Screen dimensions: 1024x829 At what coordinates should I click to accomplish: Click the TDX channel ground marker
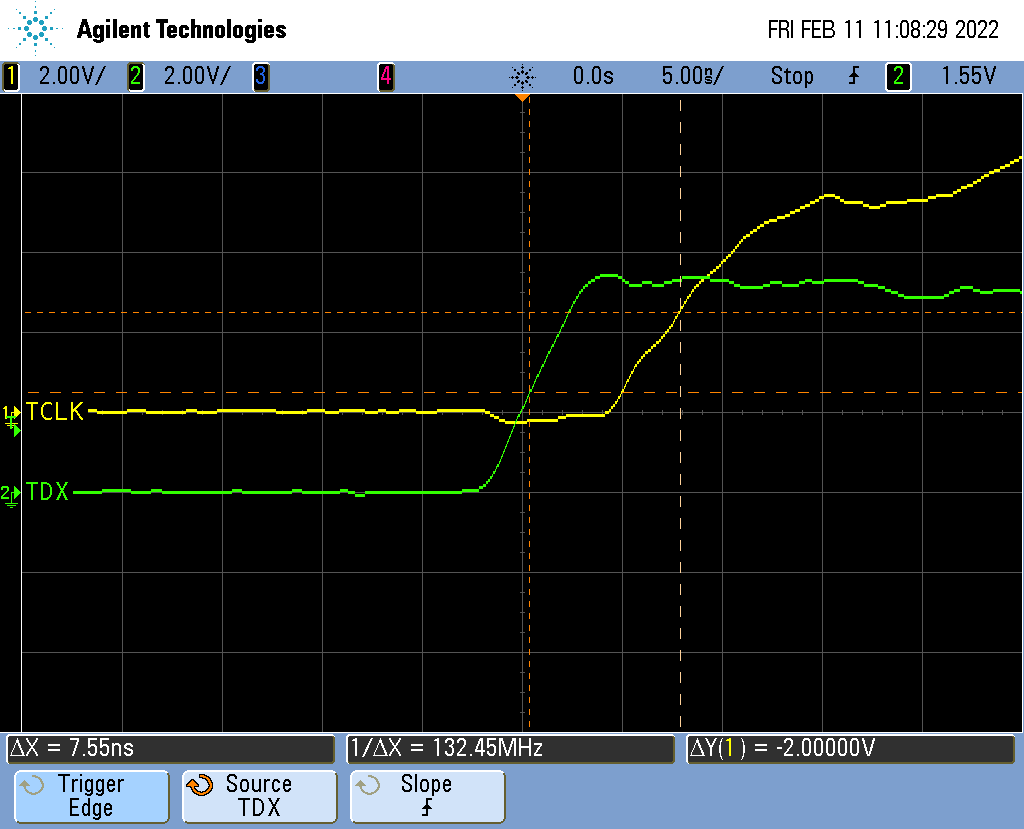pos(10,493)
